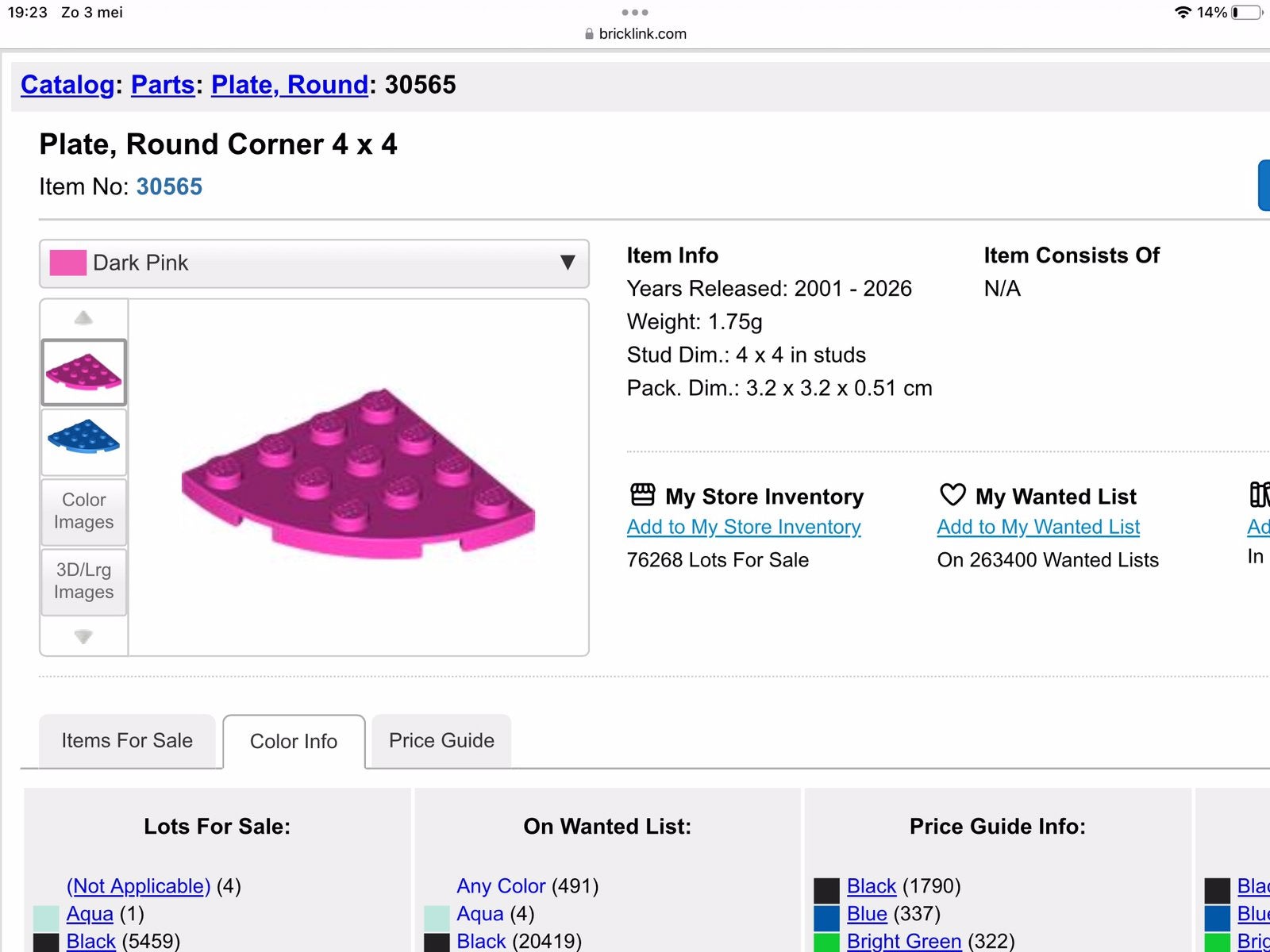Click Add to My Wanted List link

(x=1038, y=527)
